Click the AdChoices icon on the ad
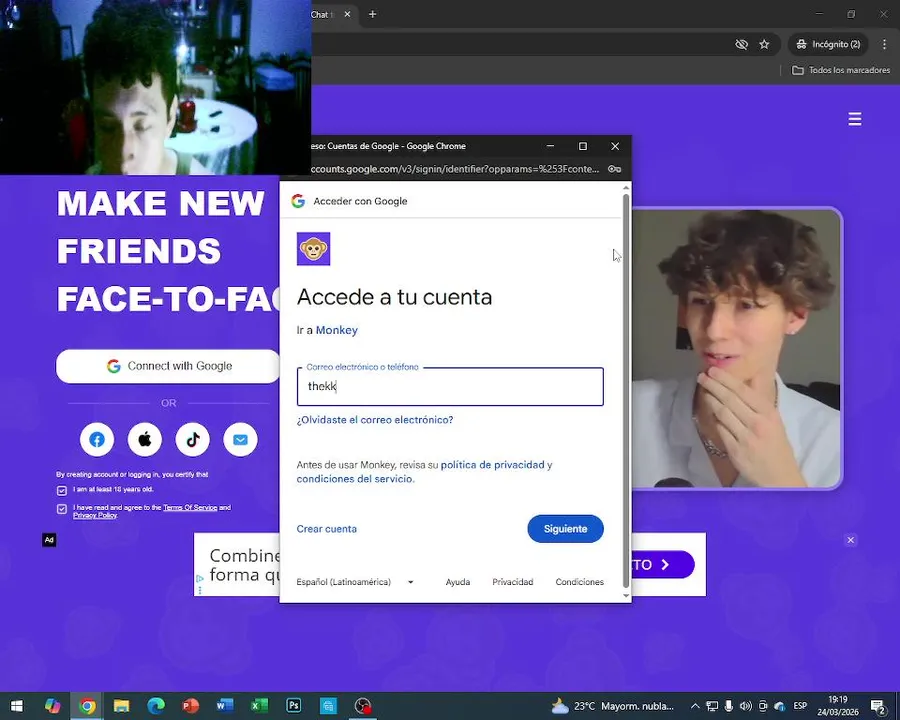Screen dimensions: 900x720 pos(200,578)
